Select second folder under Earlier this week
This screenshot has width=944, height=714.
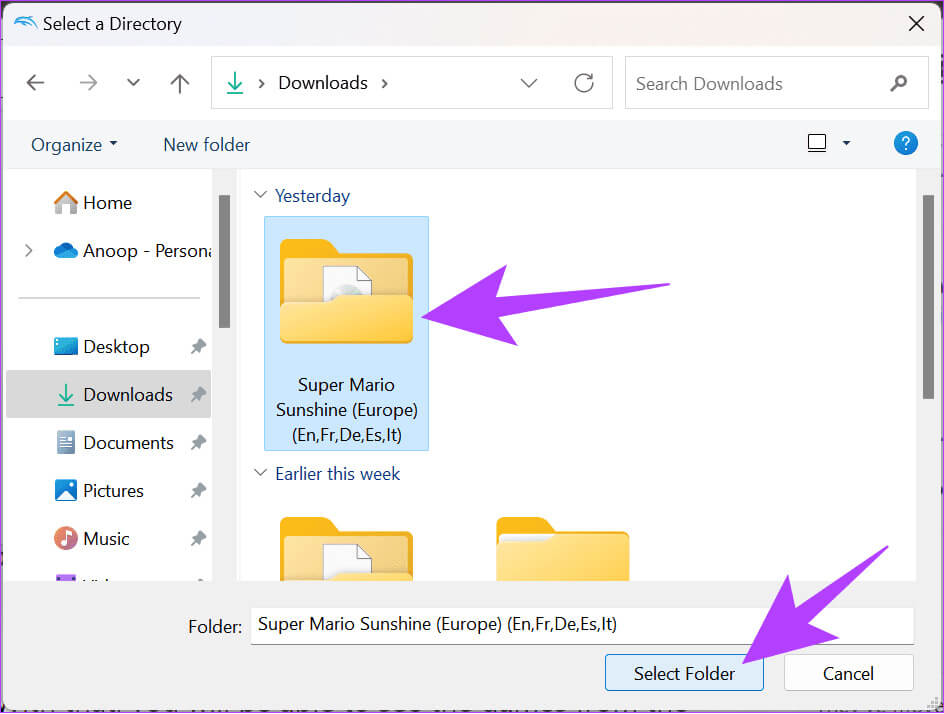pyautogui.click(x=562, y=549)
